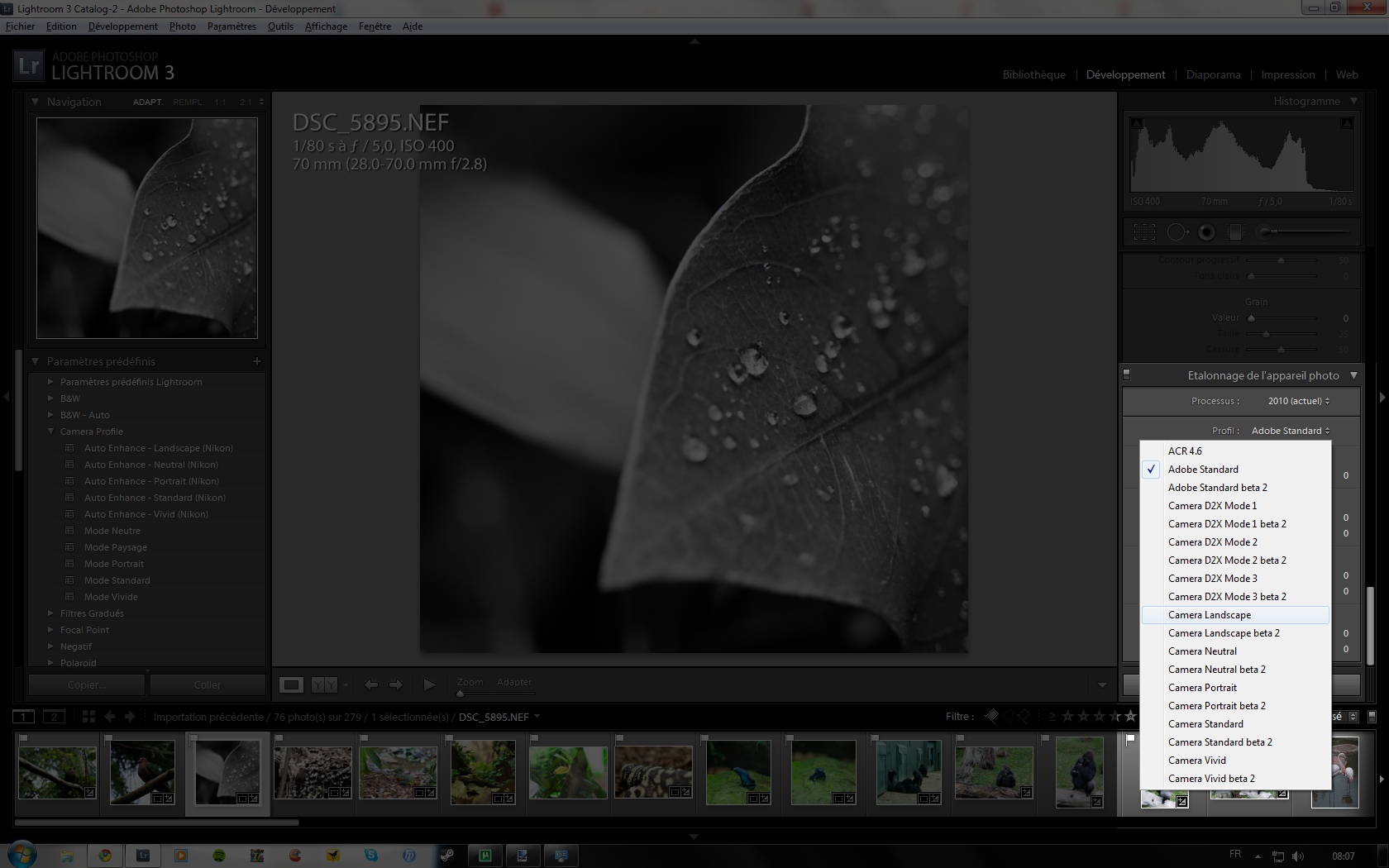Image resolution: width=1389 pixels, height=868 pixels.
Task: Open grid view from filmstrip bar
Action: pyautogui.click(x=88, y=717)
